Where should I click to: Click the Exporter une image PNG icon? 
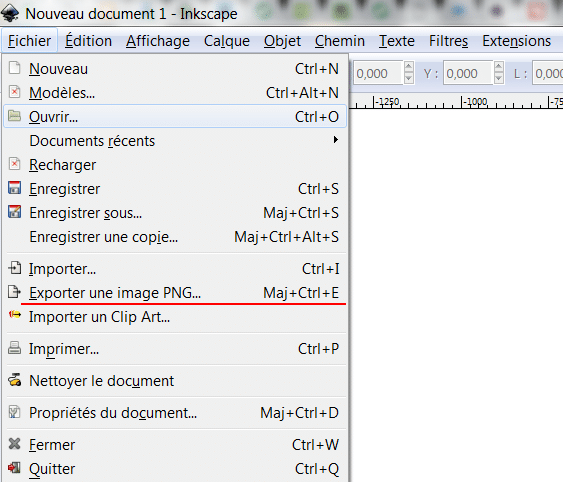click(14, 292)
